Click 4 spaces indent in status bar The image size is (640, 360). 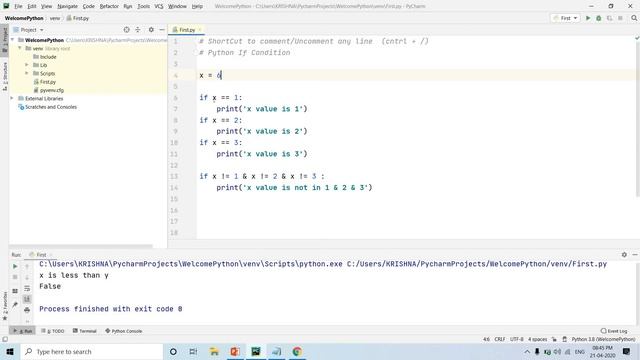(x=538, y=339)
